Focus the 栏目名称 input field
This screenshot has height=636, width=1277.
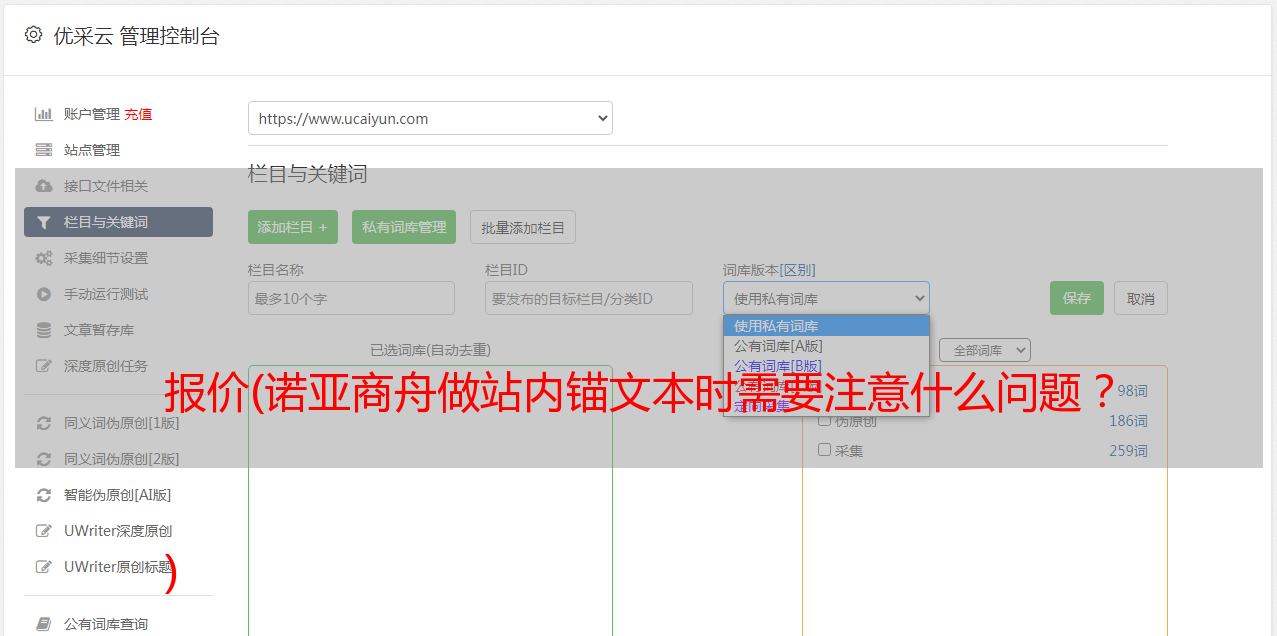[351, 298]
